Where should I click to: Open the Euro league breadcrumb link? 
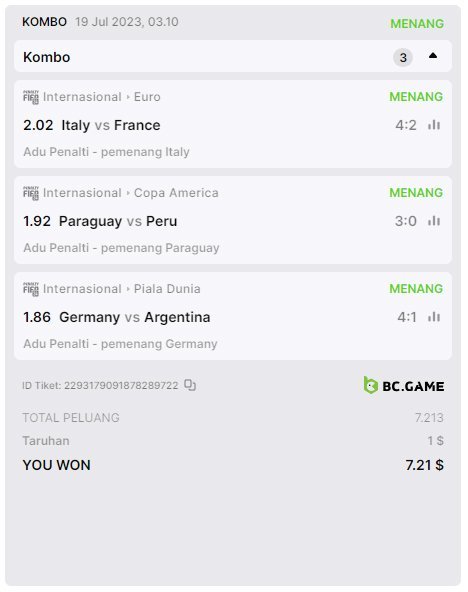147,97
